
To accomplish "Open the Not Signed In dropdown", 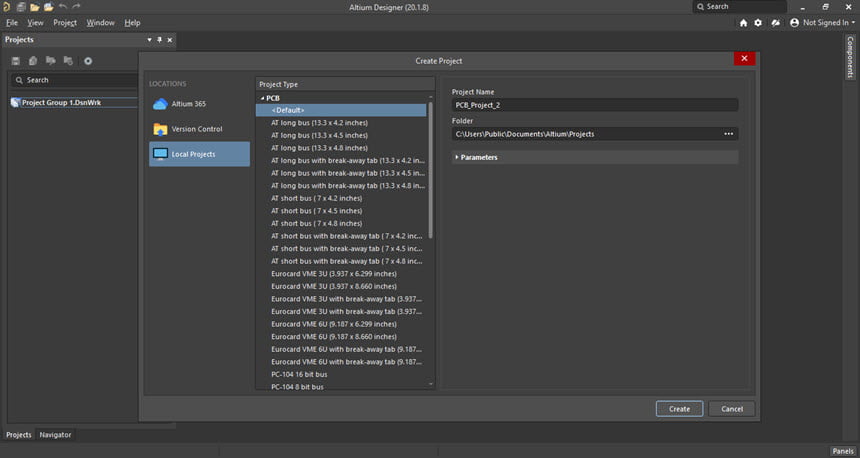I will [829, 22].
